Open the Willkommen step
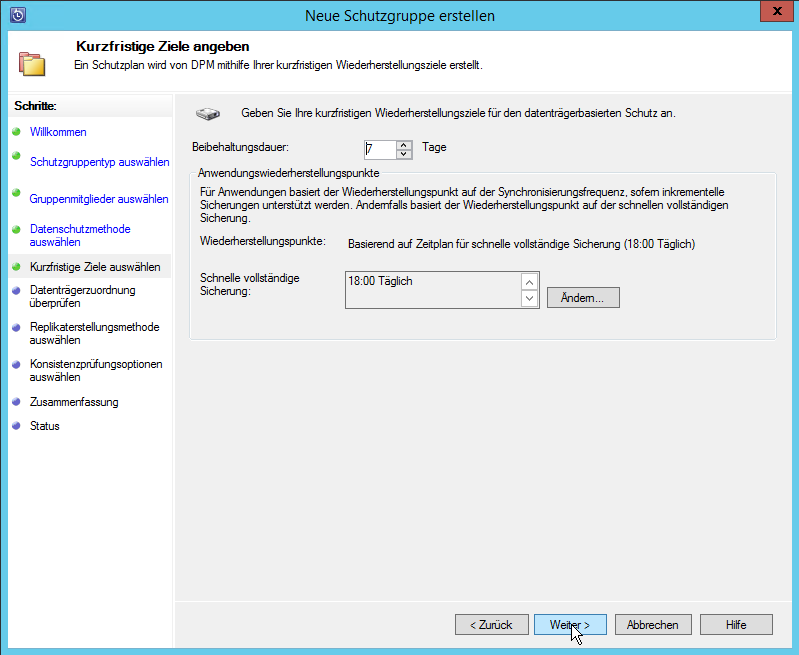This screenshot has width=799, height=655. 58,132
